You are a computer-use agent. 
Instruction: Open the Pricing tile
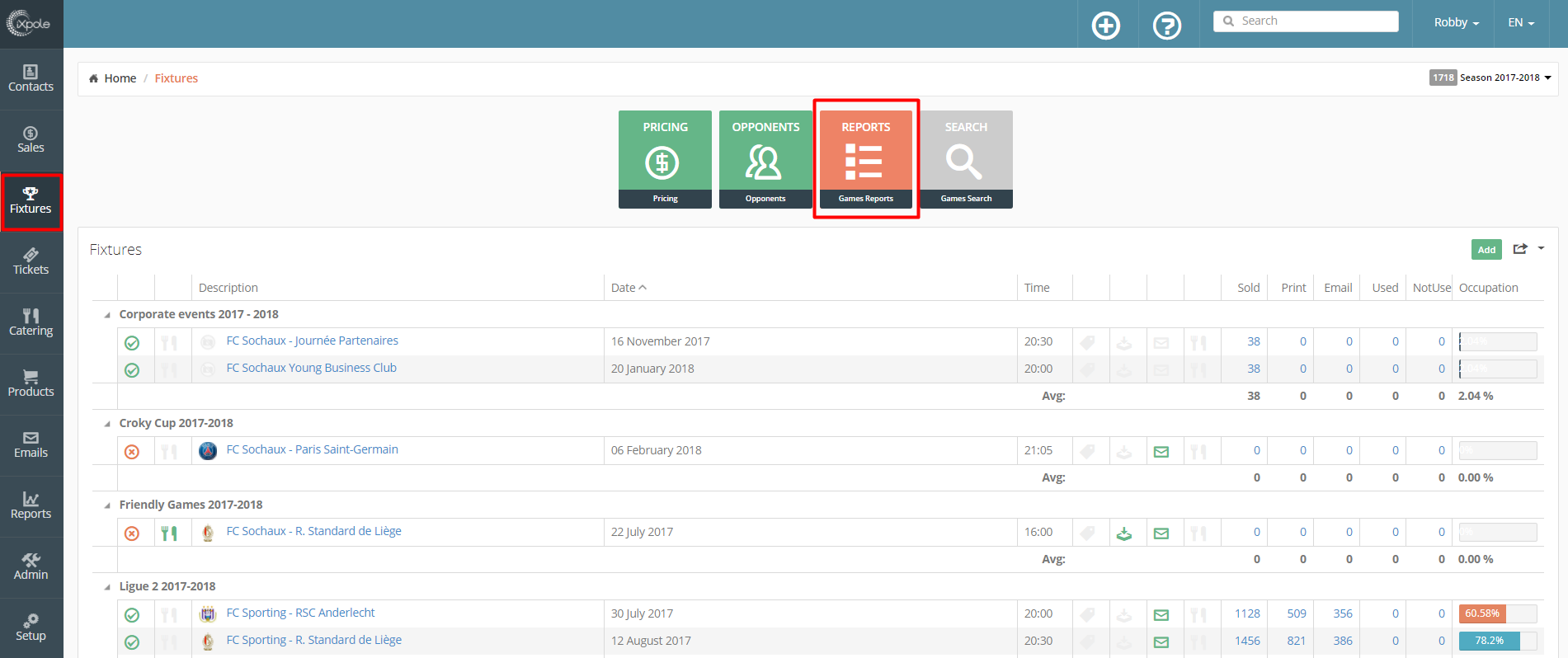[665, 159]
